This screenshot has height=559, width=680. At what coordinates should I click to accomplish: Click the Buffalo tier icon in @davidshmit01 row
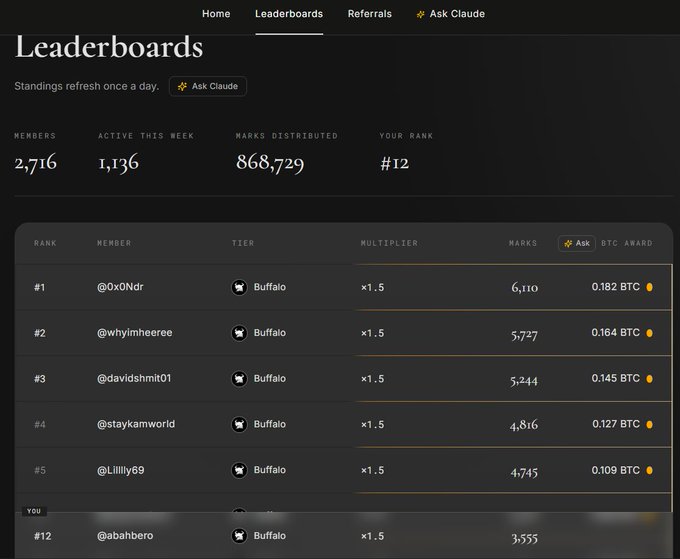[239, 379]
